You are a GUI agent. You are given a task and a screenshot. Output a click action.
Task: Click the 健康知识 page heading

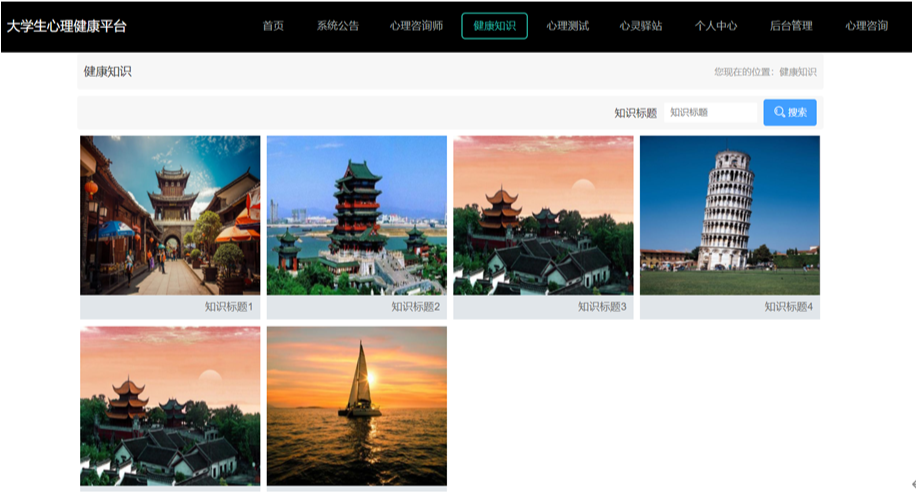tap(107, 71)
